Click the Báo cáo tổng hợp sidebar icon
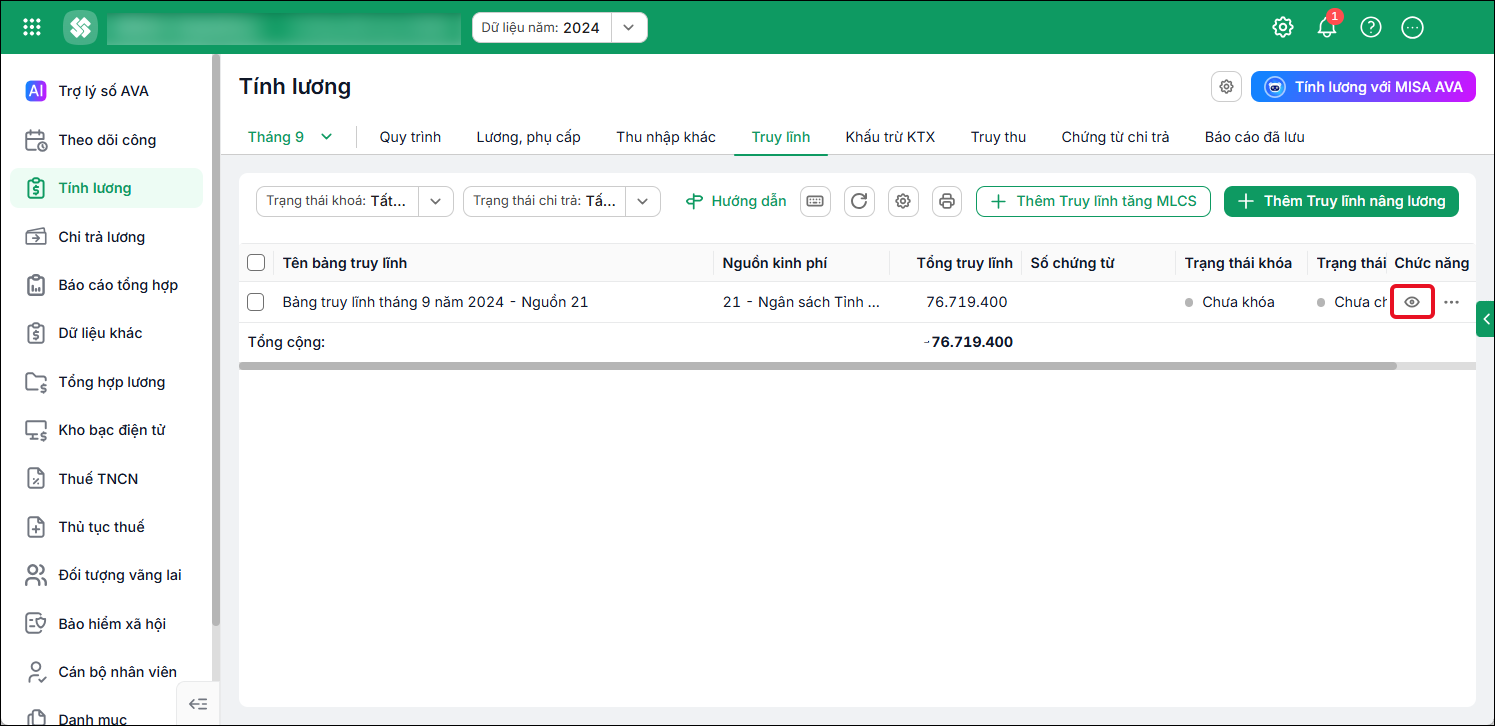Image resolution: width=1495 pixels, height=726 pixels. click(36, 285)
